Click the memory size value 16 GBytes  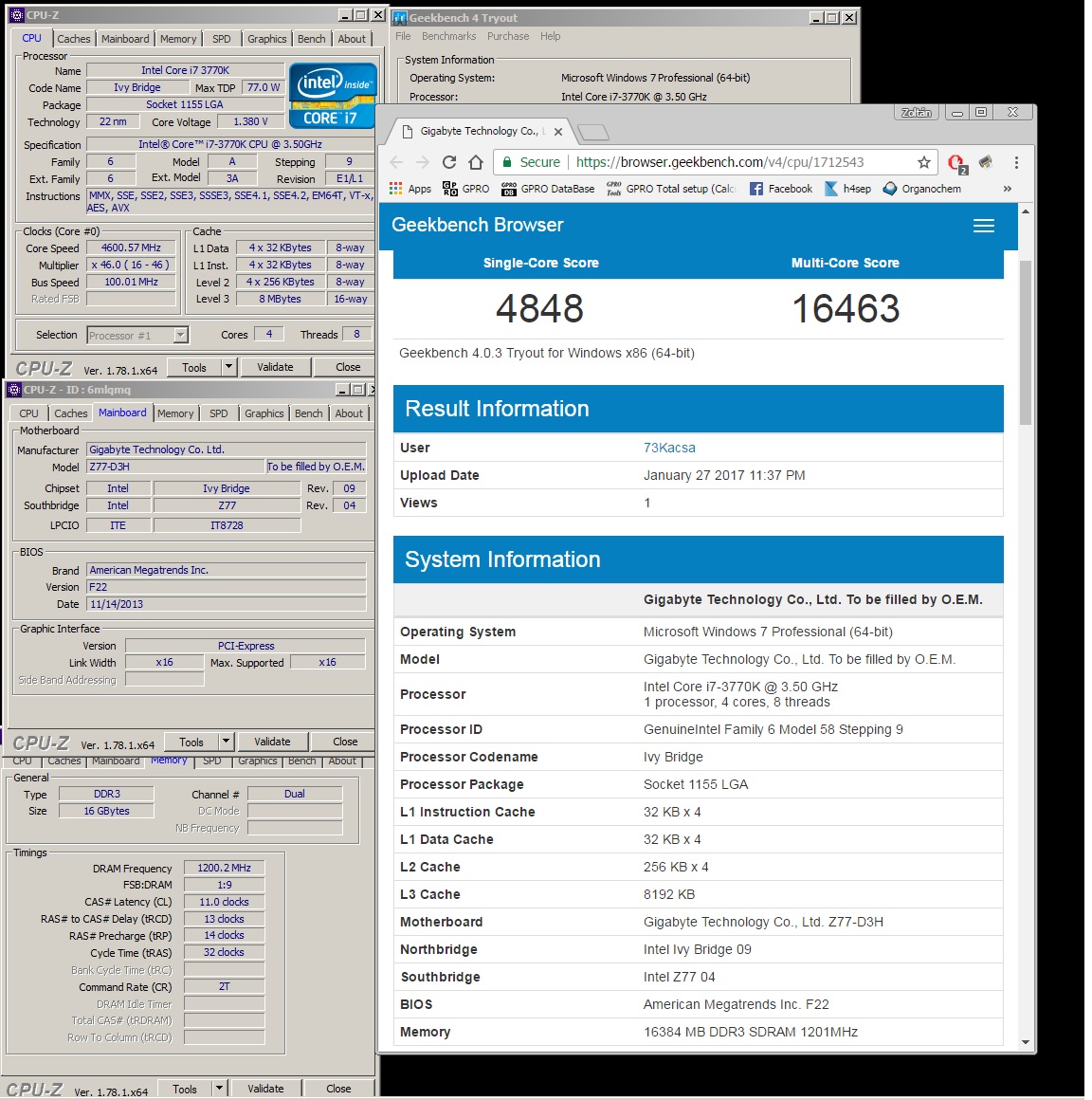click(106, 810)
